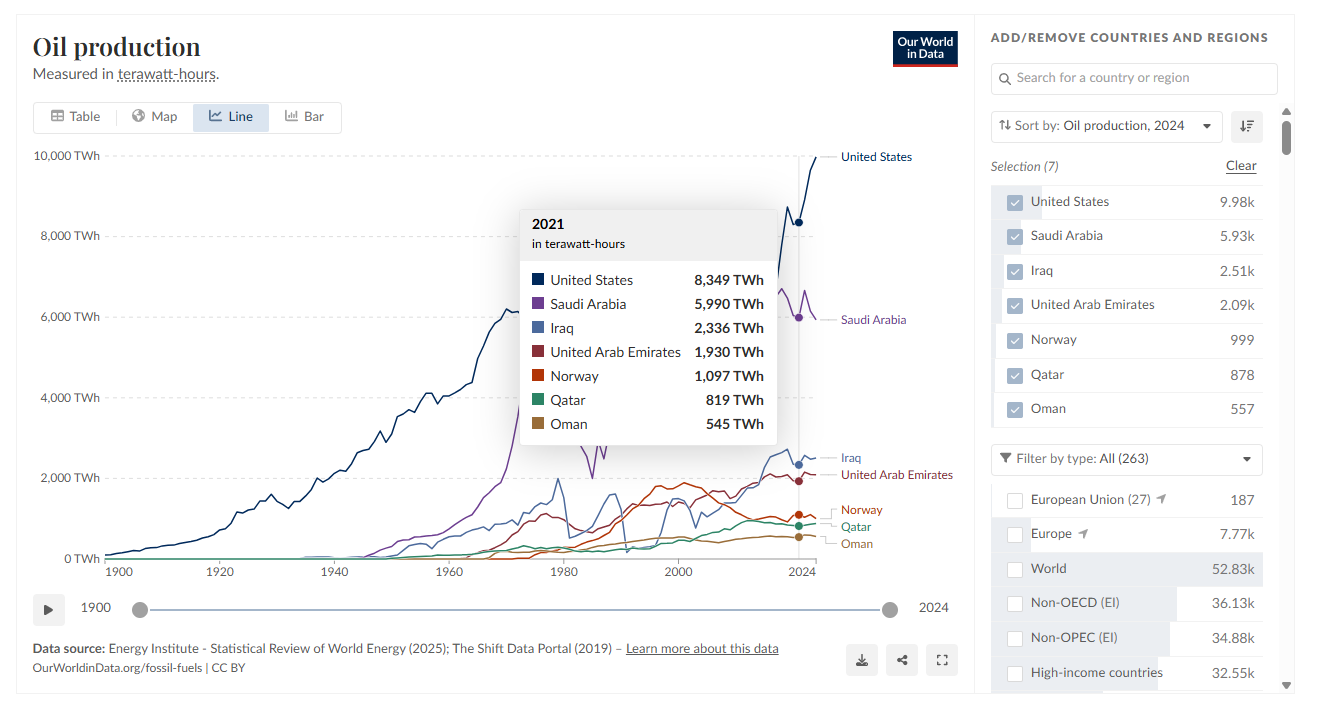This screenshot has height=721, width=1329.
Task: Deselect Norway from the selection
Action: pos(1015,340)
